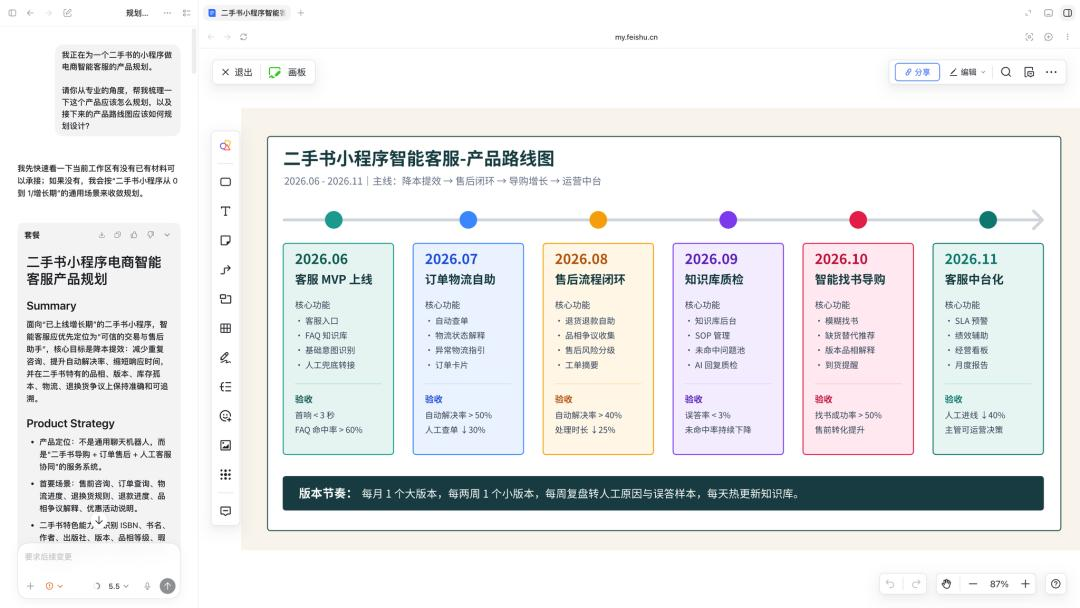1080x608 pixels.
Task: Open the orange permission mode dropdown in chat box
Action: [x=54, y=586]
